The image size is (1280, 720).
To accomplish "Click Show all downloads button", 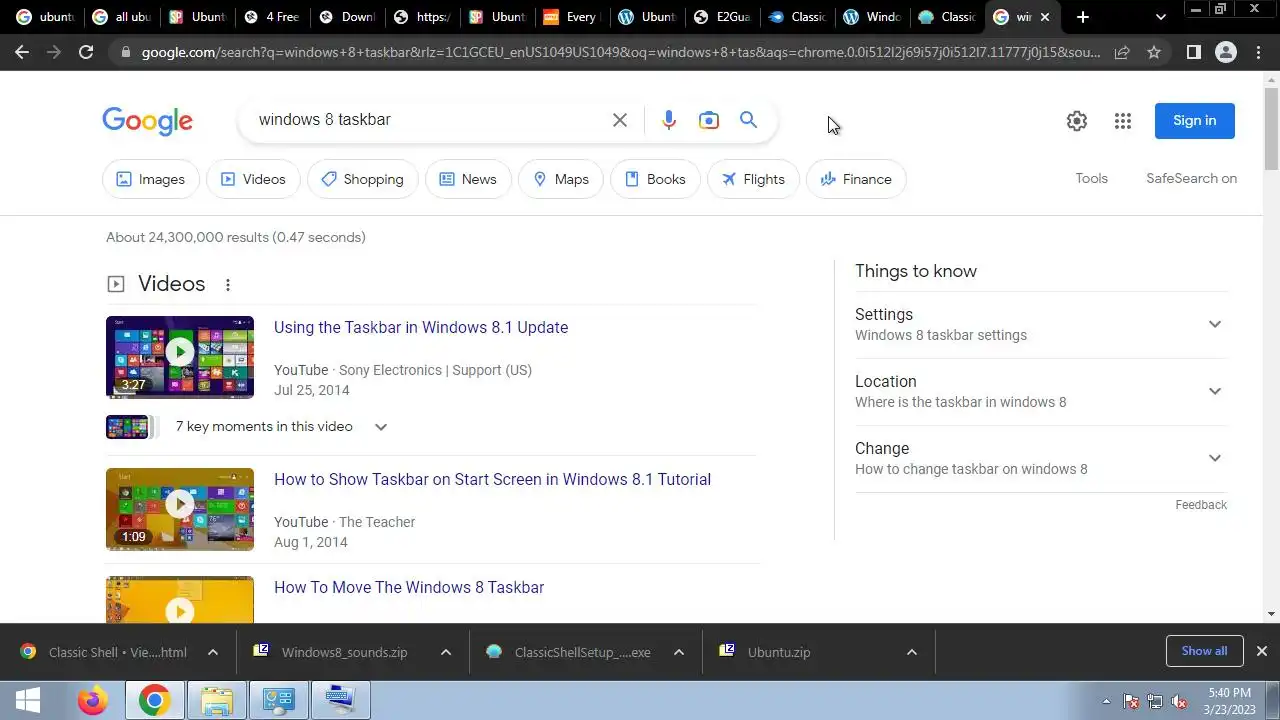I will pos(1204,651).
